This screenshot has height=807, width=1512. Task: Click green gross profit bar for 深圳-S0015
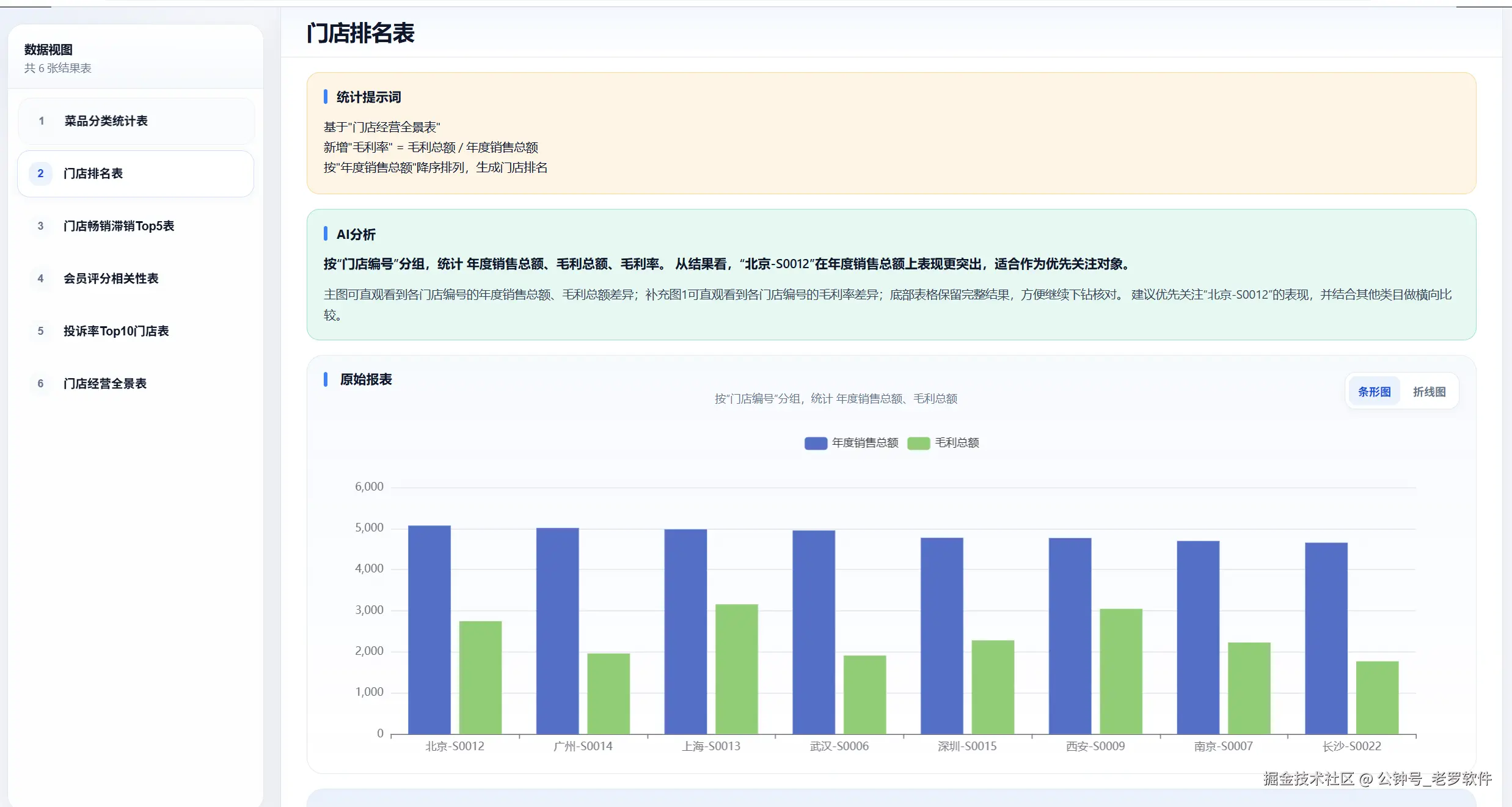point(993,687)
